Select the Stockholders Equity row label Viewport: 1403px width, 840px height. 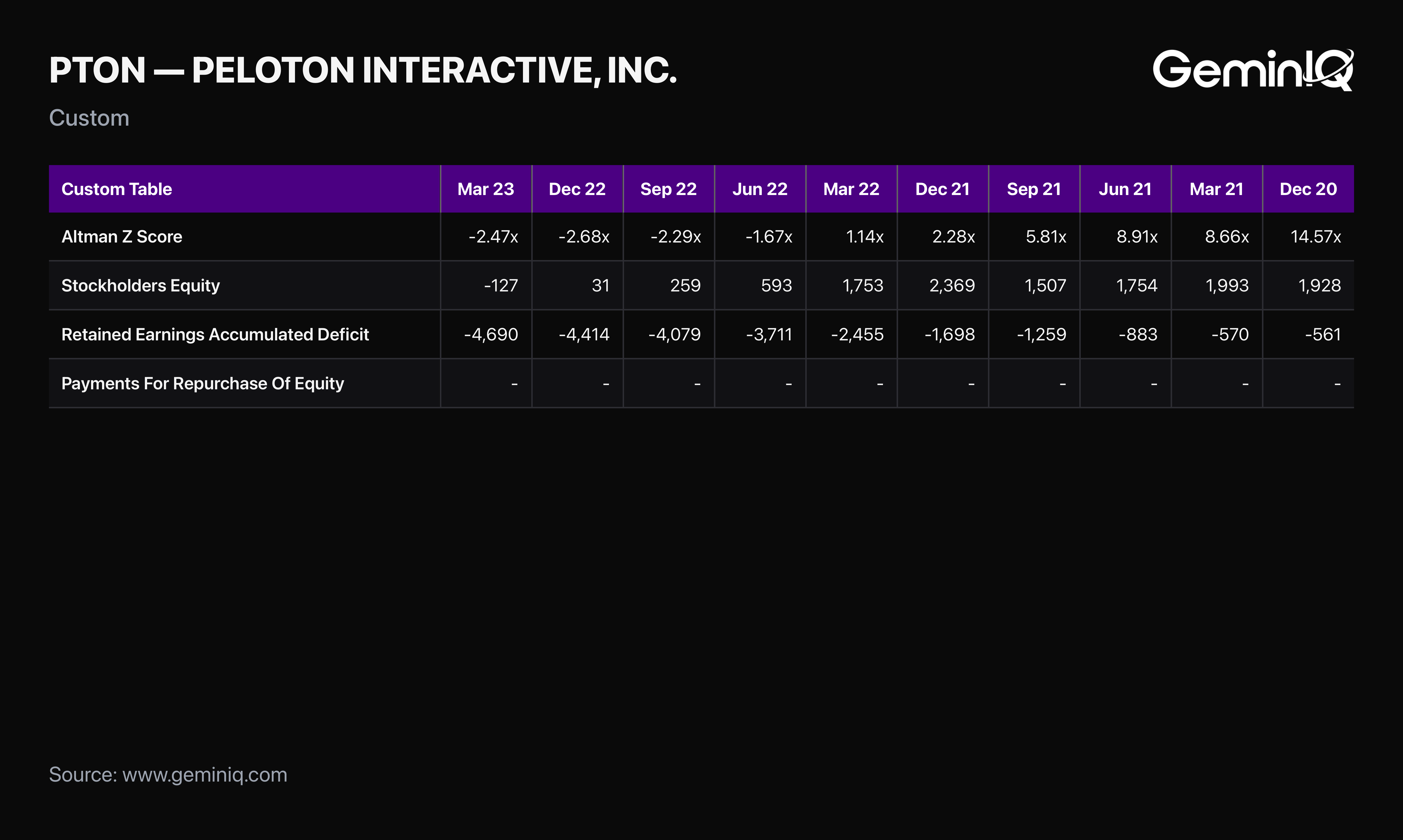tap(140, 286)
